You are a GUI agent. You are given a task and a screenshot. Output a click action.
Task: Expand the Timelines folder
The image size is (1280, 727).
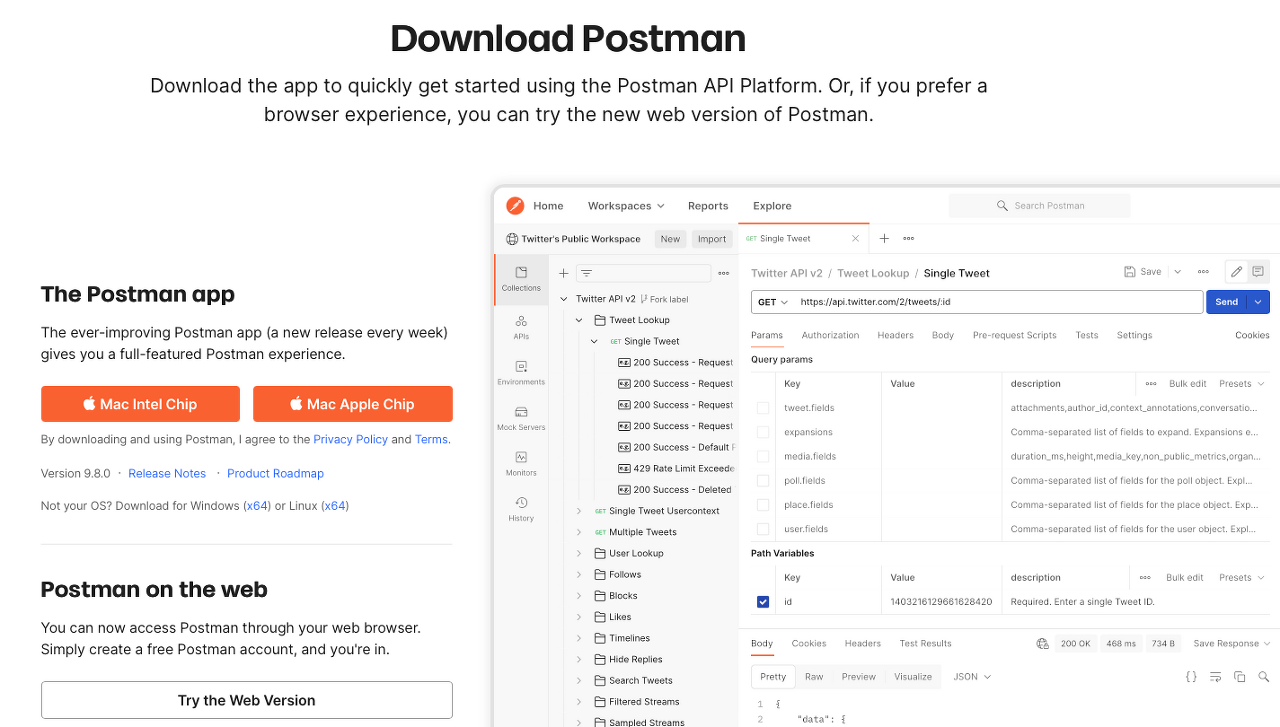(579, 638)
